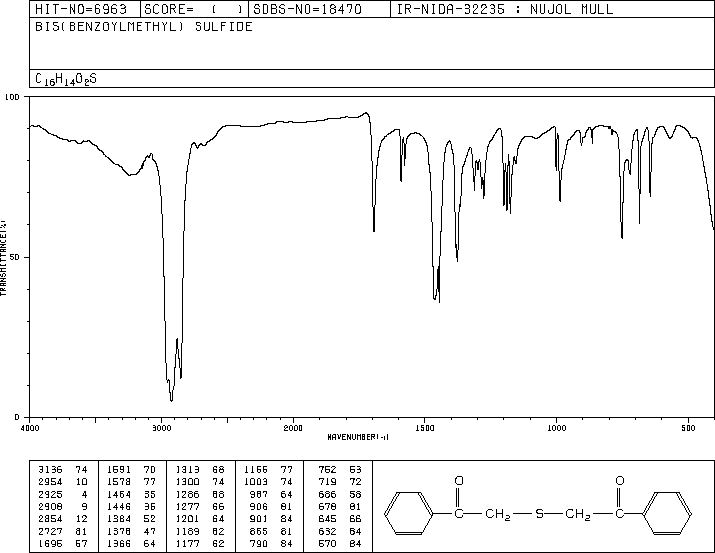Screen dimensions: 715x553
Task: Select peak table entry 2954 10
Action: coord(63,482)
